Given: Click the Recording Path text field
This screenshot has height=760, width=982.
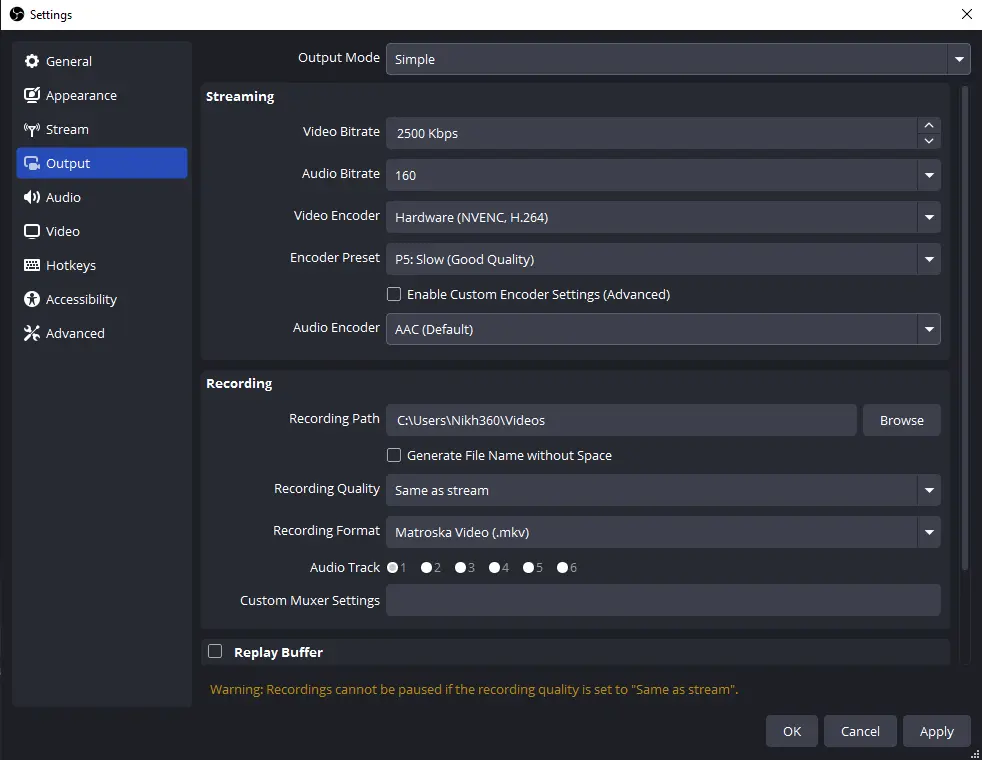Looking at the screenshot, I should tap(621, 420).
